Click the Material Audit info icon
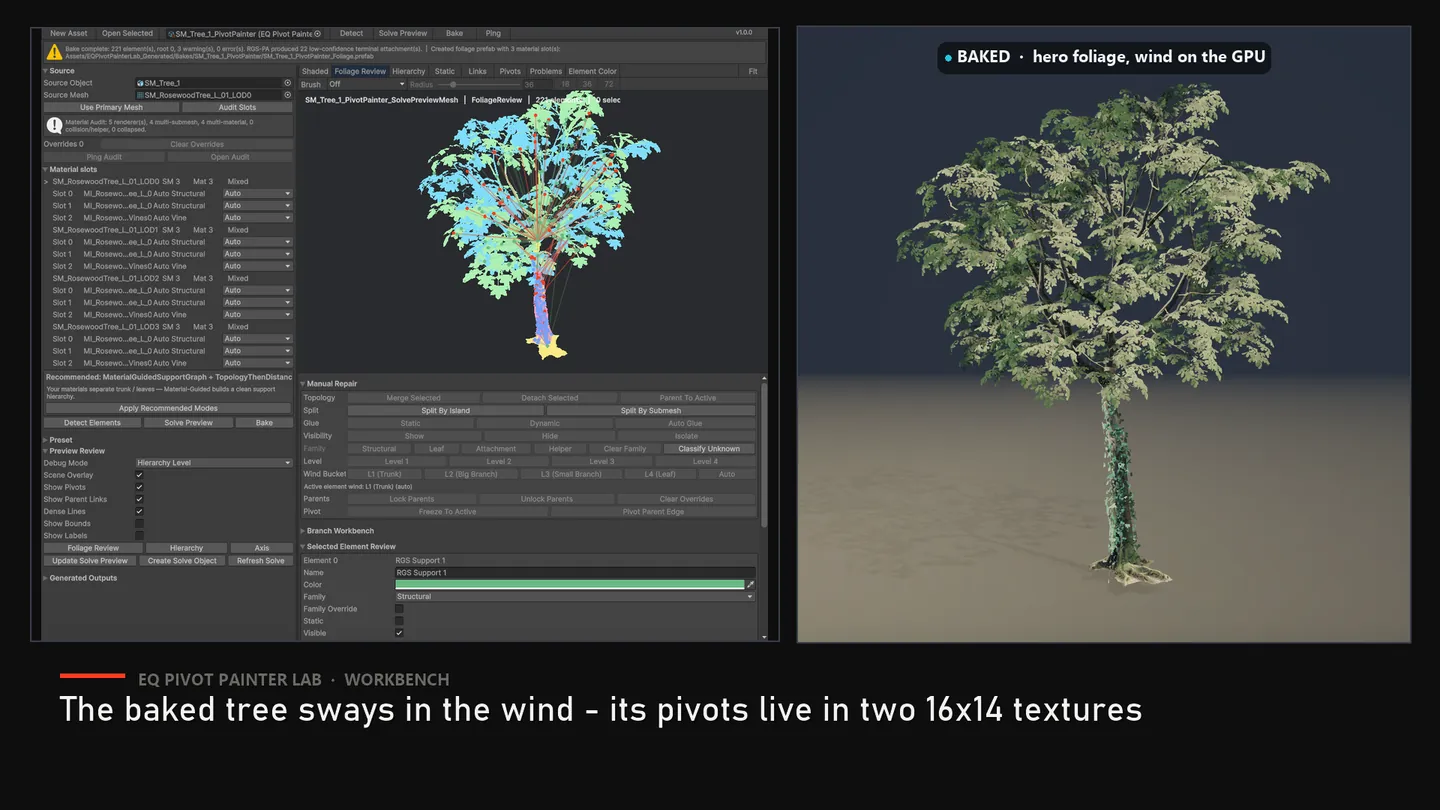This screenshot has width=1440, height=810. coord(54,125)
